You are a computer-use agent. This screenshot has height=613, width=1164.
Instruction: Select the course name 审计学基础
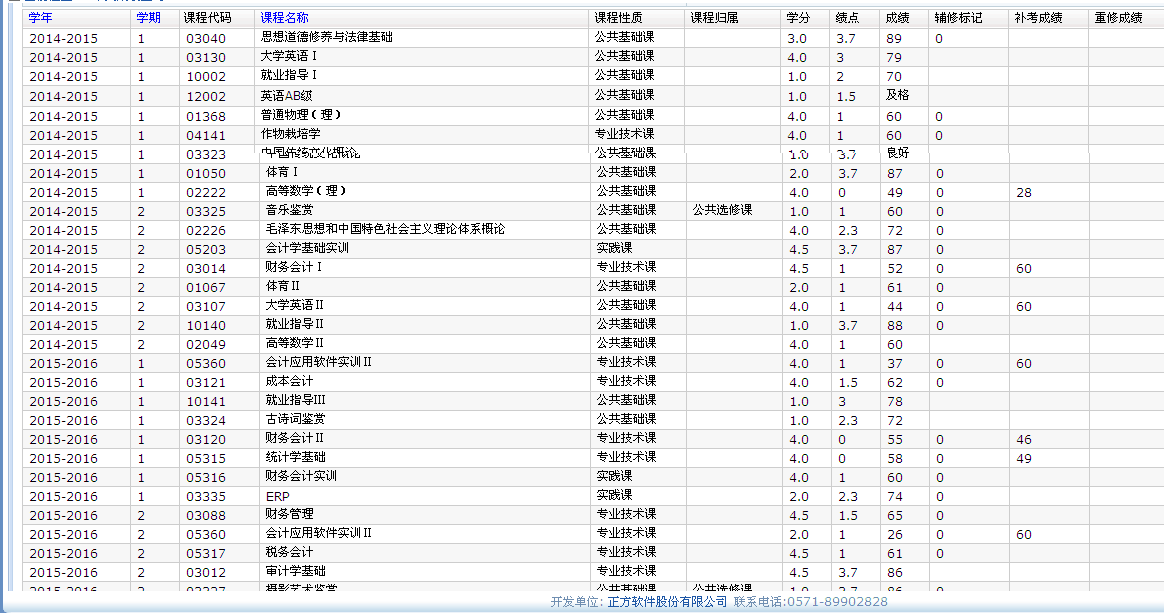click(x=295, y=571)
